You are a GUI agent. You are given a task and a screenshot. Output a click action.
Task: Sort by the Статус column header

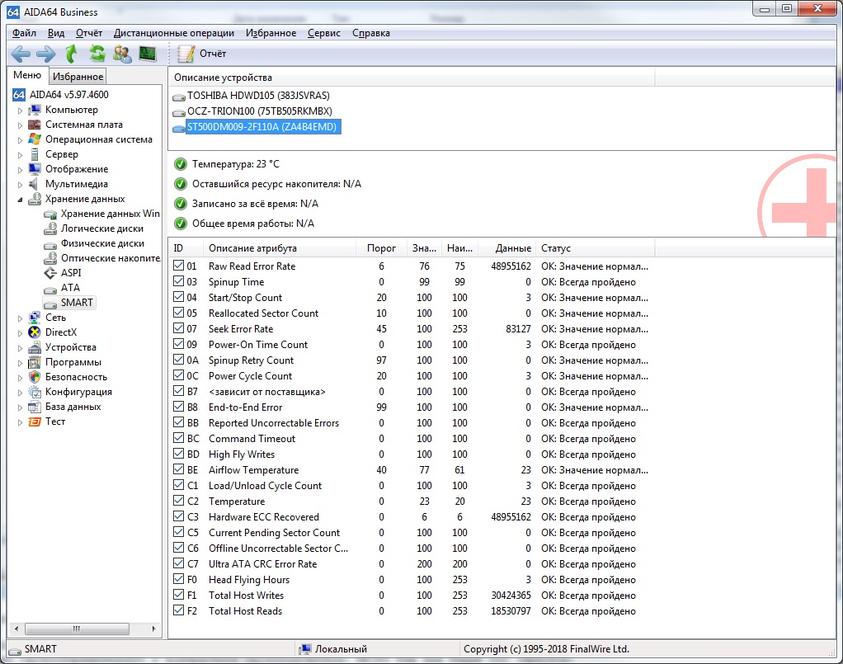click(x=596, y=248)
